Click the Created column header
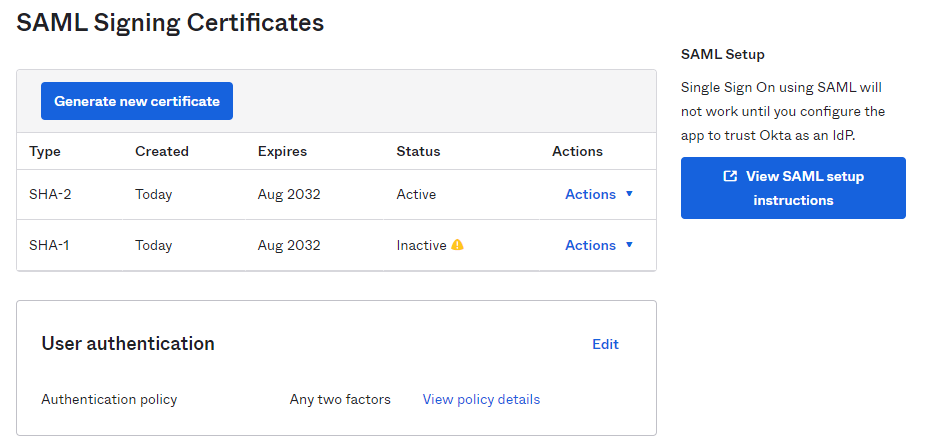The height and width of the screenshot is (445, 936). click(x=162, y=151)
